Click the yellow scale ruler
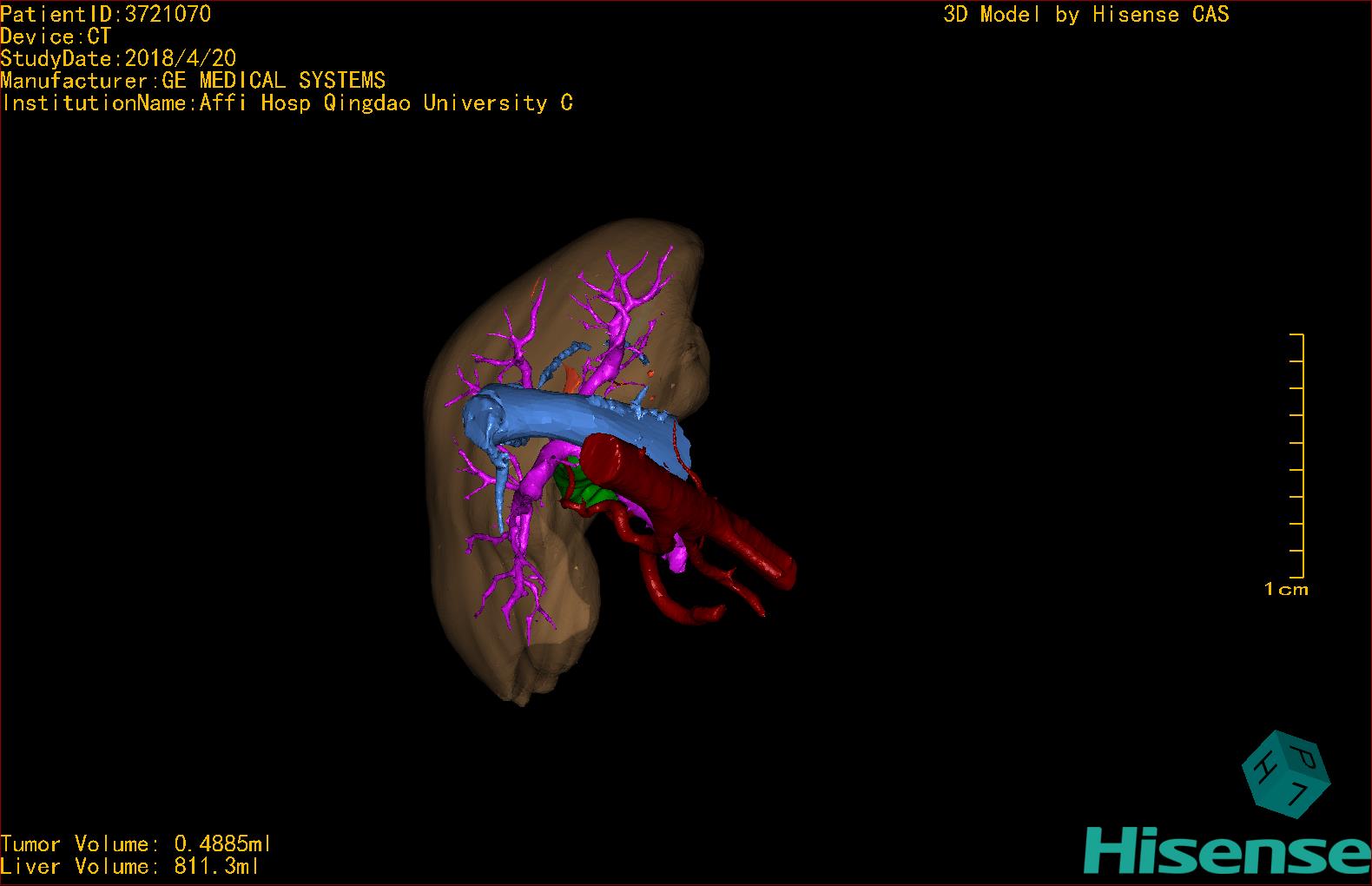 (x=1297, y=456)
